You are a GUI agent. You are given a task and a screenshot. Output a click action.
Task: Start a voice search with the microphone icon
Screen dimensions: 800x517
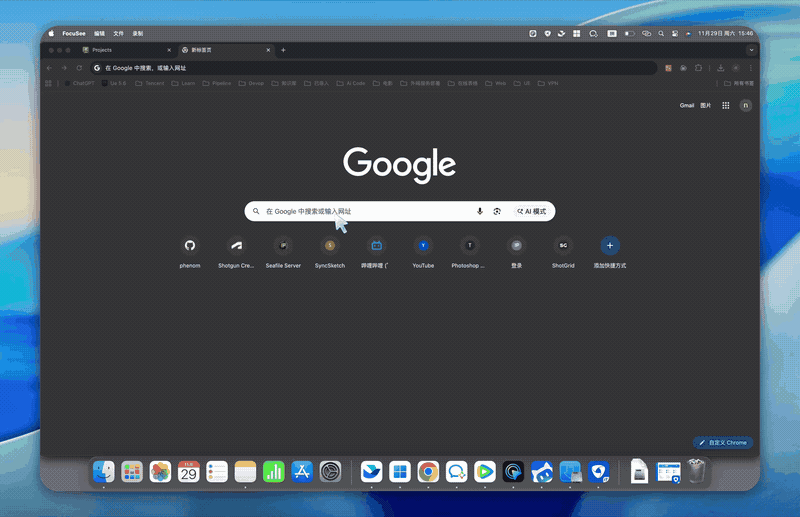click(x=480, y=211)
